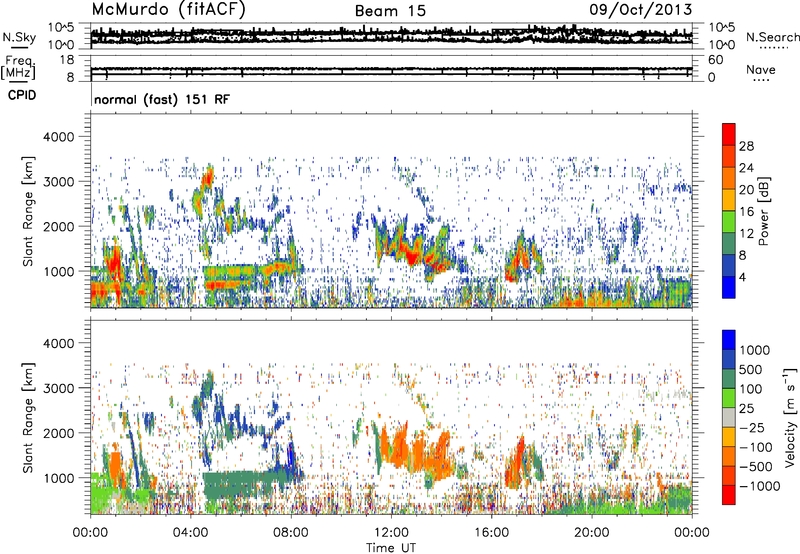Click the "Nave" legend label
800x554 pixels.
pyautogui.click(x=761, y=69)
